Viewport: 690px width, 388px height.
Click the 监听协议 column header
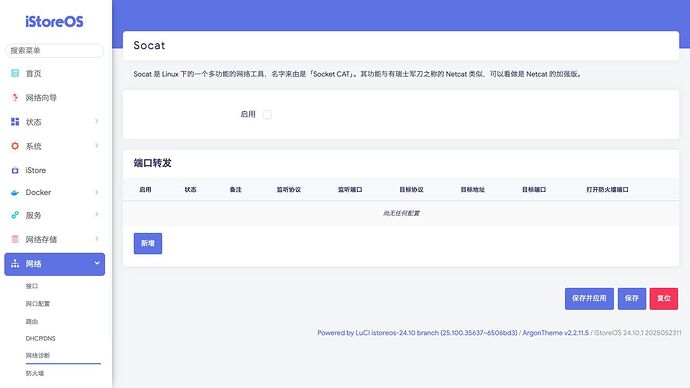point(289,190)
